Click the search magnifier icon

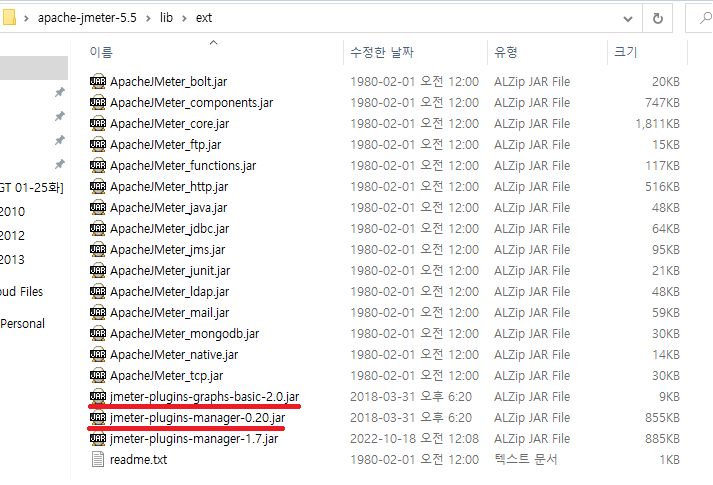click(705, 18)
